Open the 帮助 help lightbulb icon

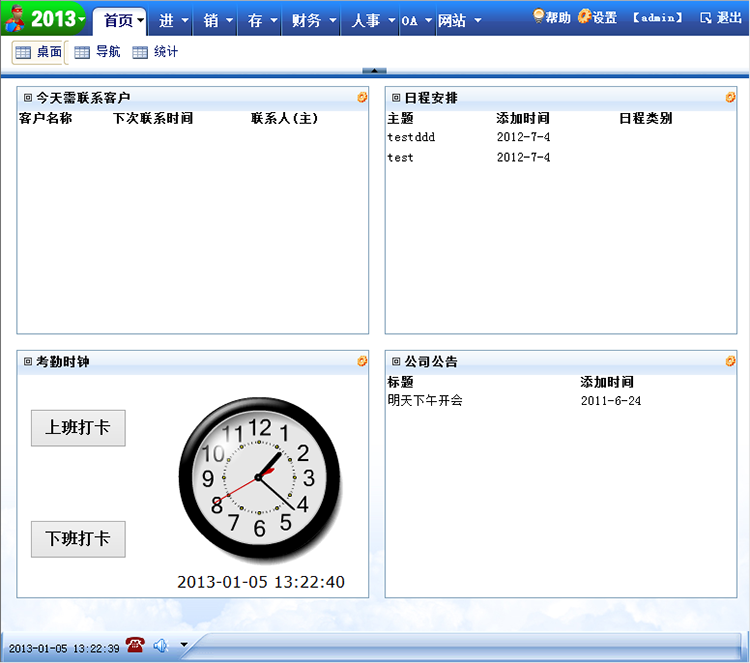pyautogui.click(x=539, y=16)
